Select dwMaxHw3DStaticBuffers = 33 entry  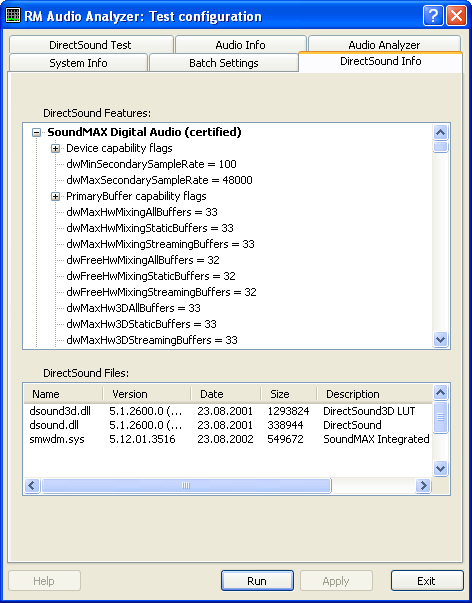click(x=141, y=324)
